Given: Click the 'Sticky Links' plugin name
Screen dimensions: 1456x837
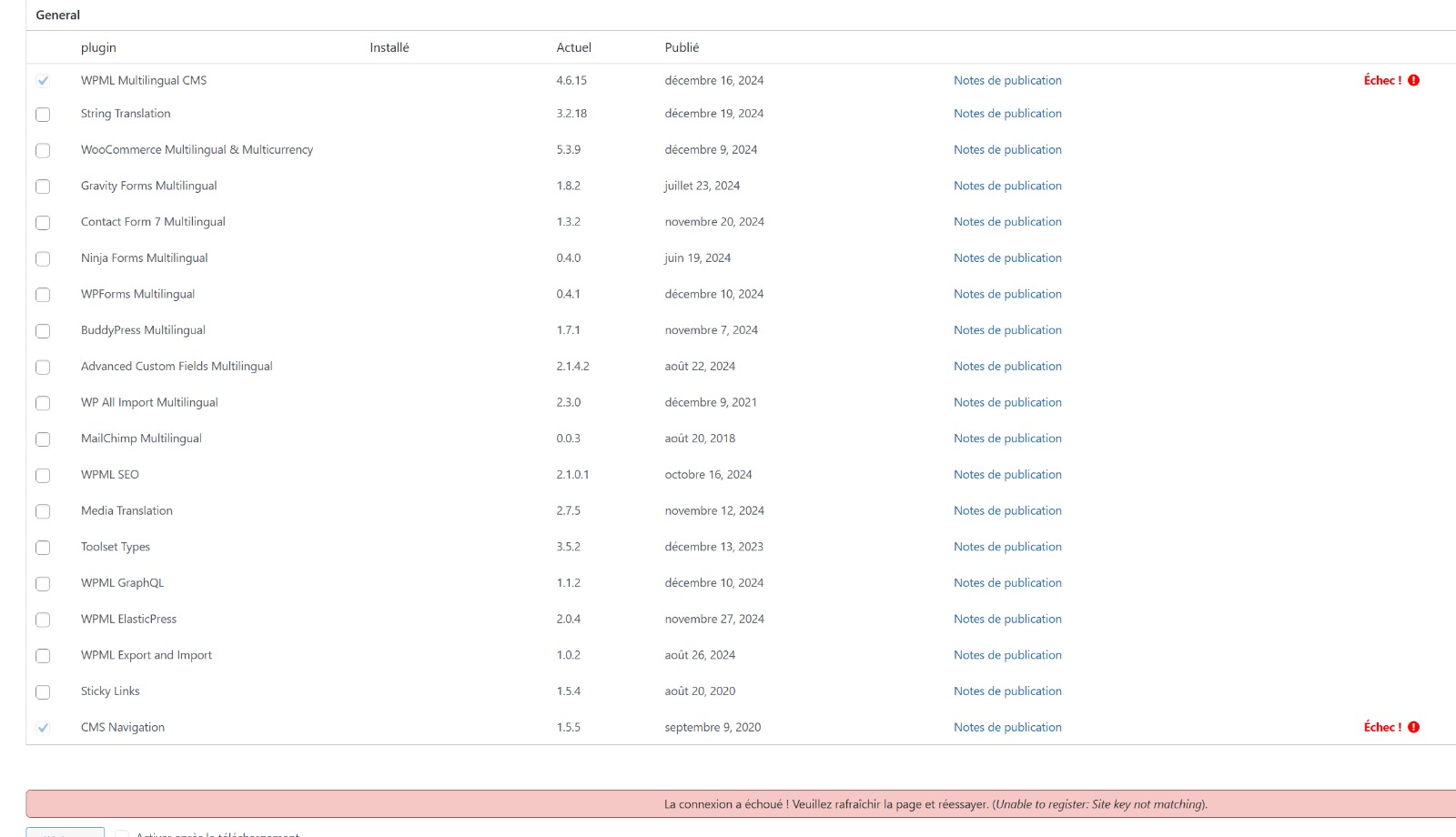Looking at the screenshot, I should (x=110, y=691).
